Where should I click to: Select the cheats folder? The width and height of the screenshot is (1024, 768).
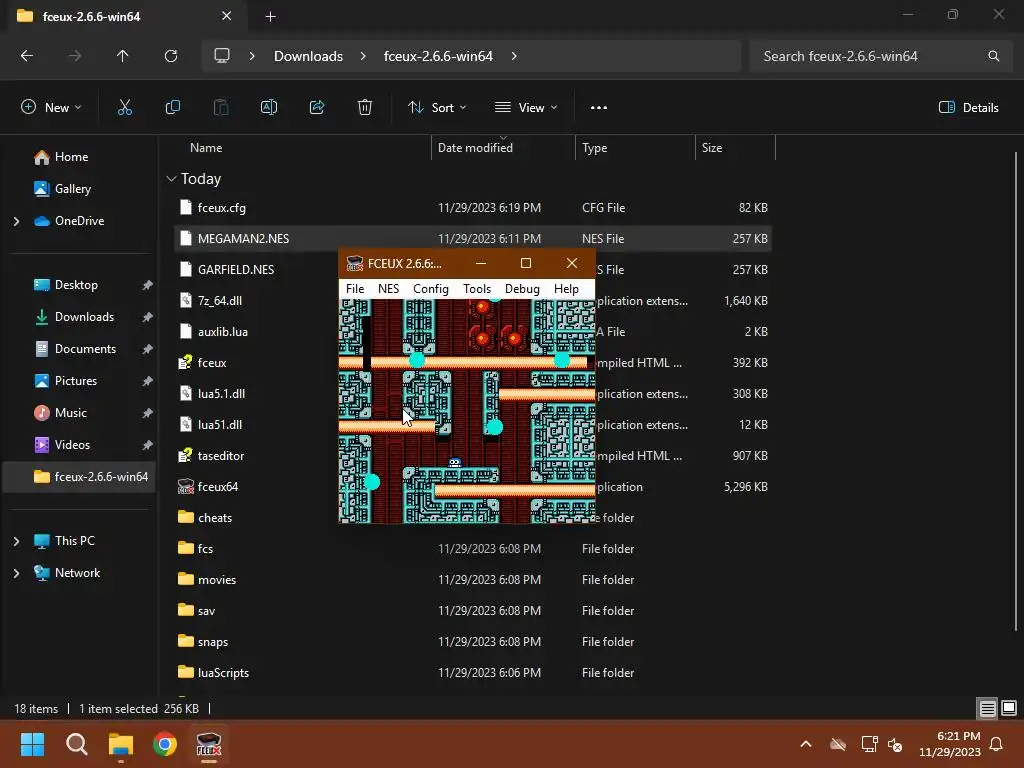point(204,518)
